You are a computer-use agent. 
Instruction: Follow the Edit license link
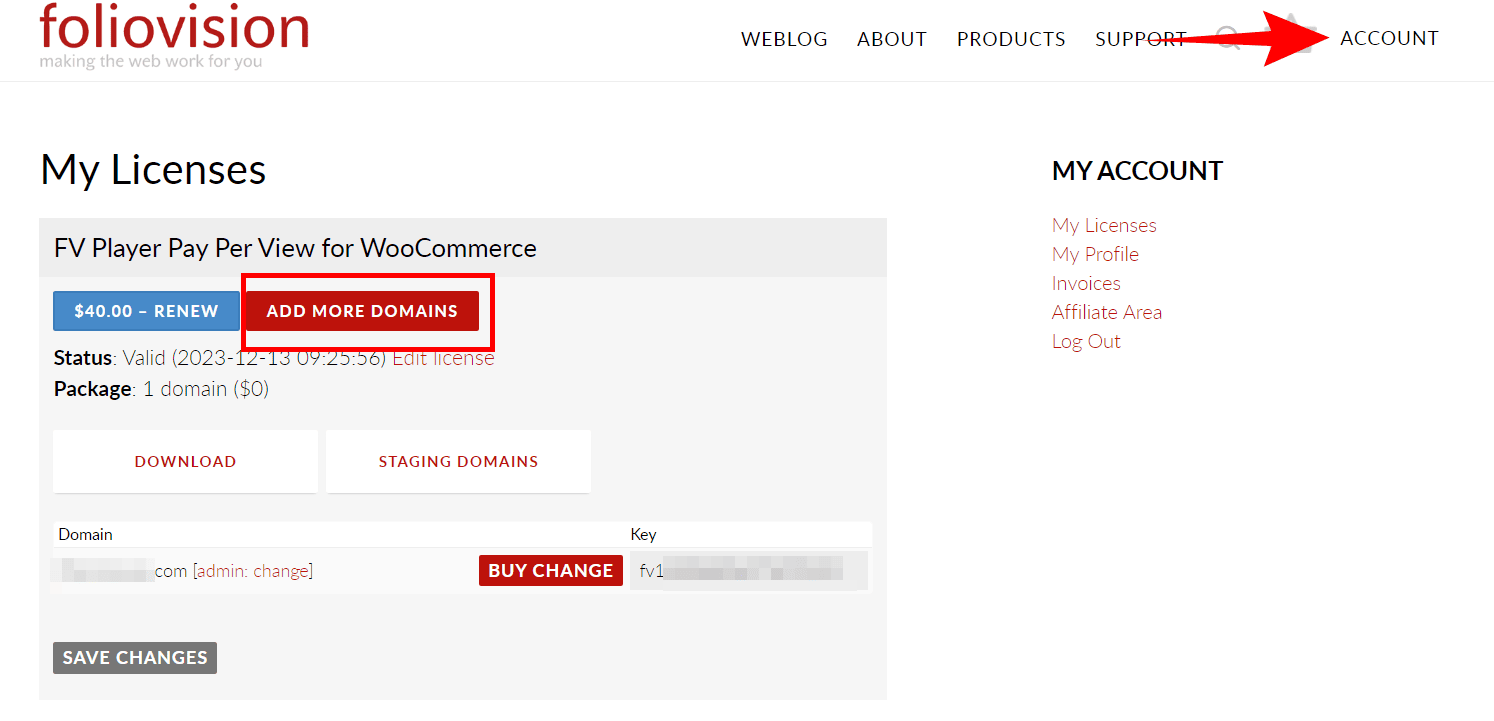point(443,358)
